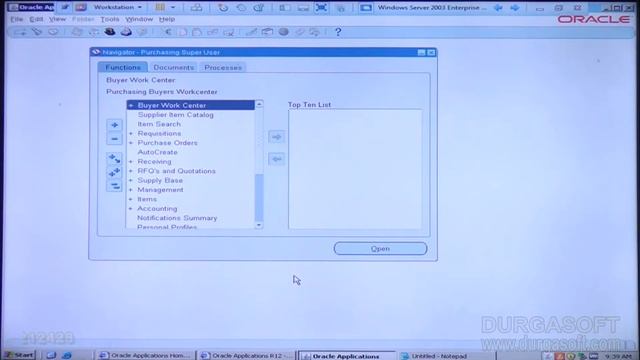640x360 pixels.
Task: Click the Windows Start button
Action: click(19, 355)
